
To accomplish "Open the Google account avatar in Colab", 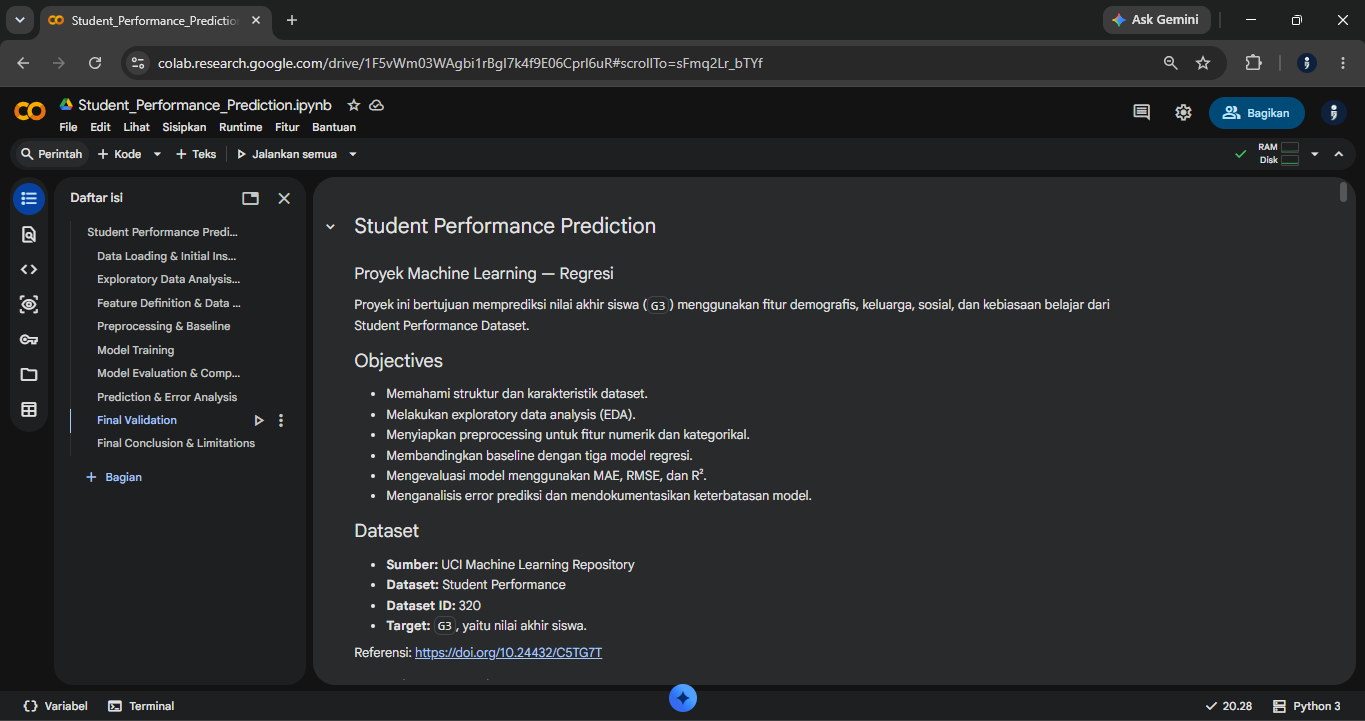I will point(1334,112).
